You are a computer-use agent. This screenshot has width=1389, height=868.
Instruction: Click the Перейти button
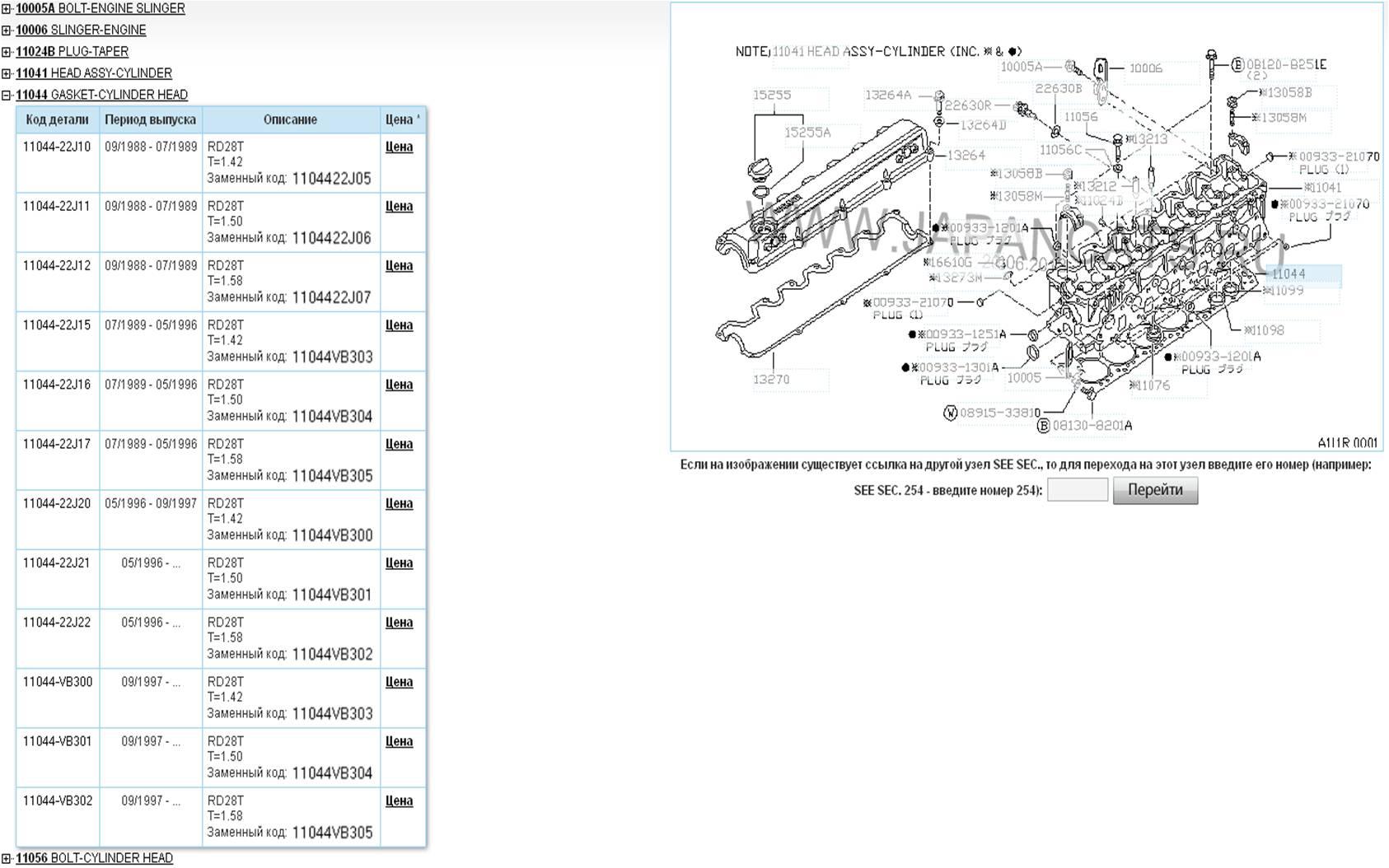(1155, 490)
